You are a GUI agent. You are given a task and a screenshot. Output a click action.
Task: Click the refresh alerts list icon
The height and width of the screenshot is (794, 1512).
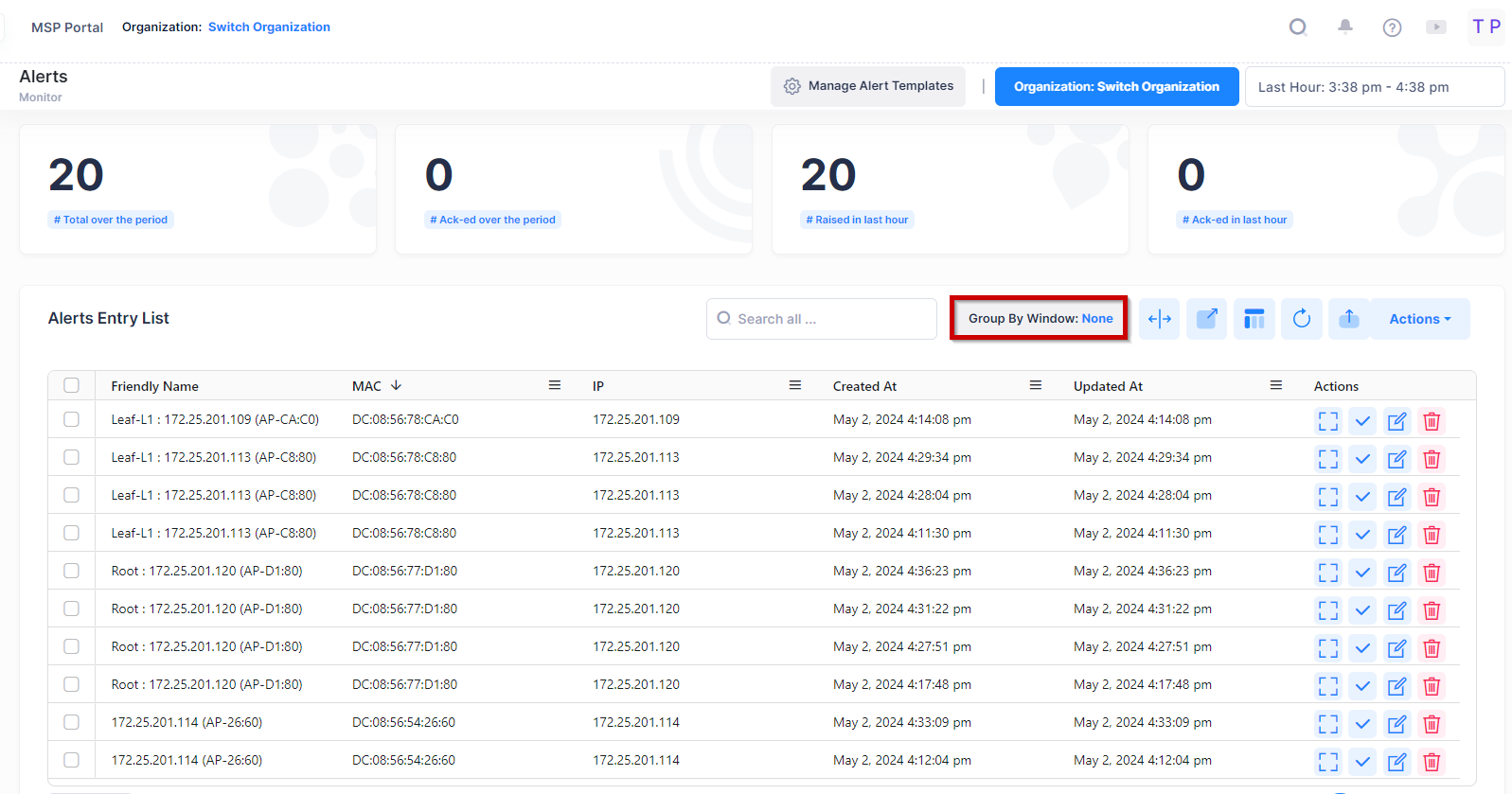click(1301, 319)
